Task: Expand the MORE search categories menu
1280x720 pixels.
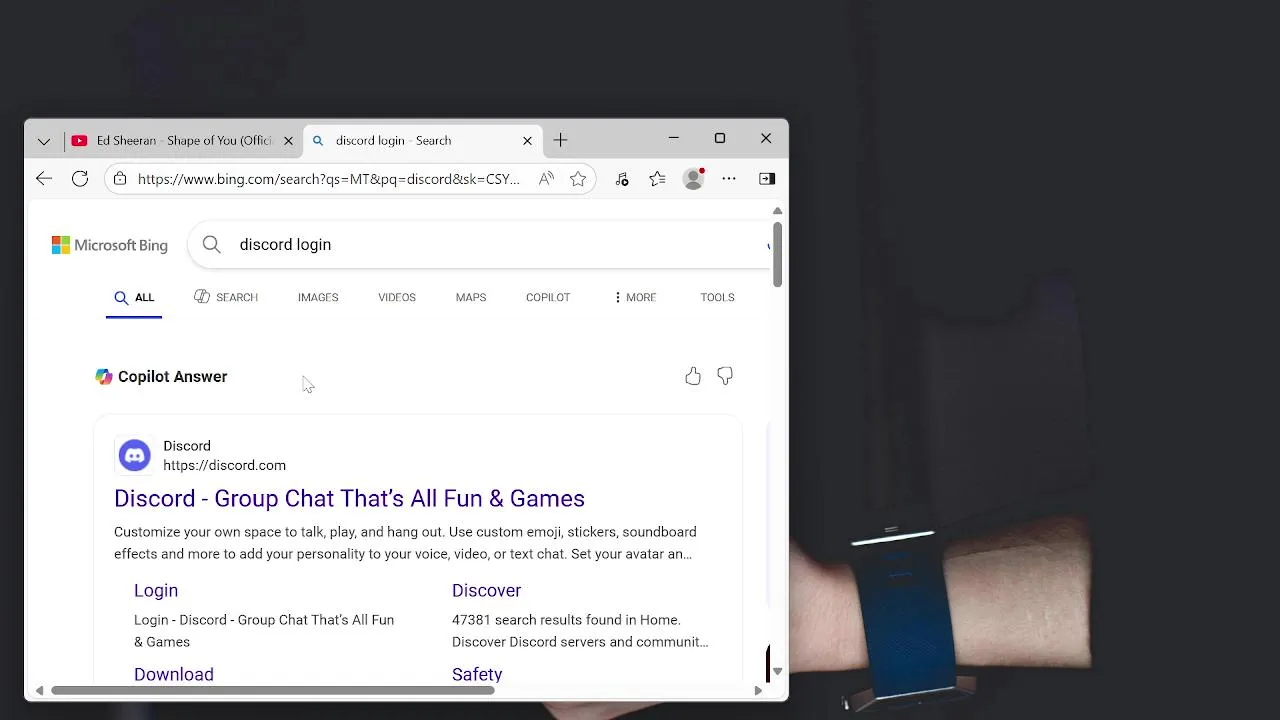Action: (x=635, y=297)
